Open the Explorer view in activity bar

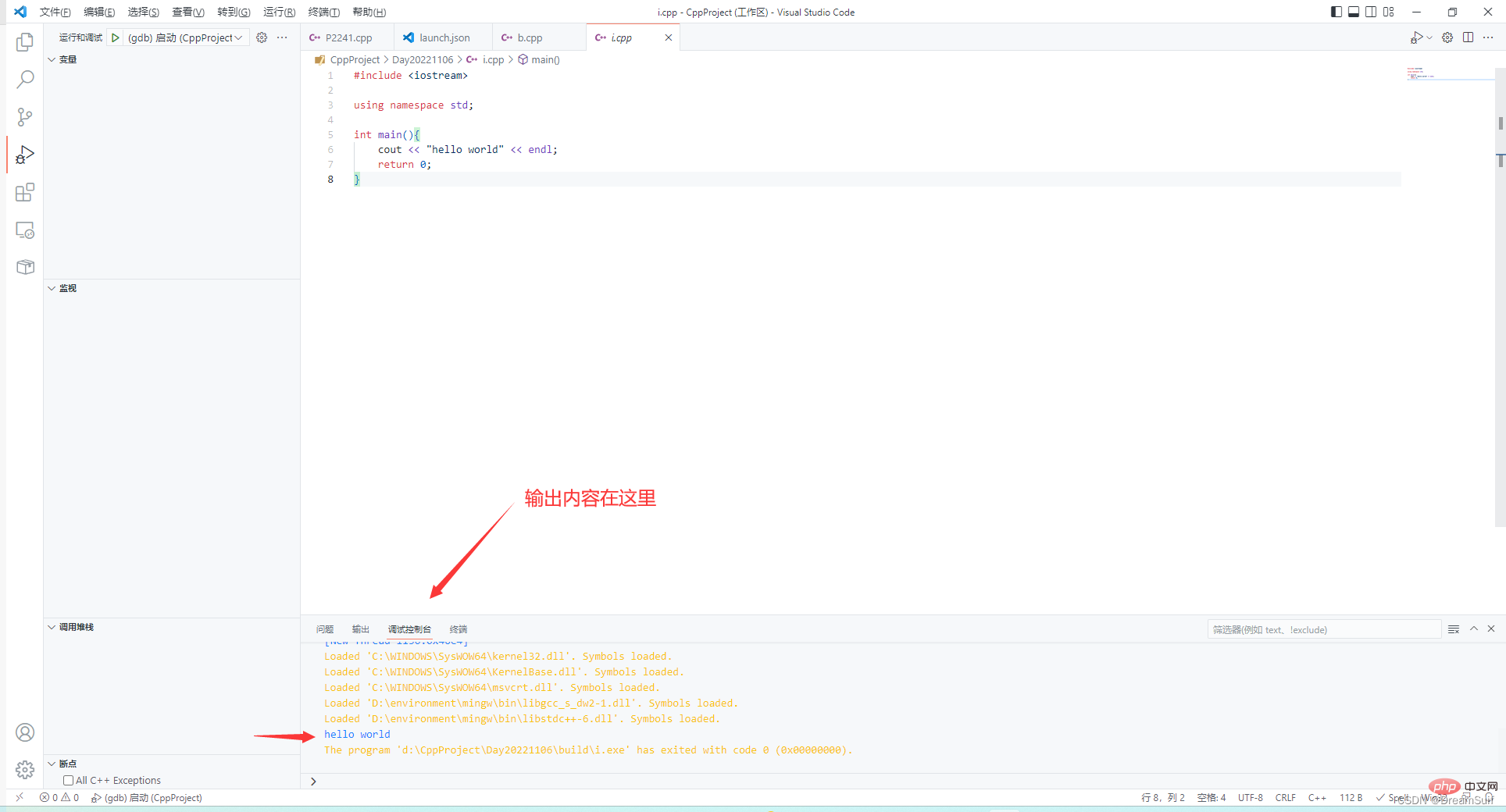coord(25,42)
